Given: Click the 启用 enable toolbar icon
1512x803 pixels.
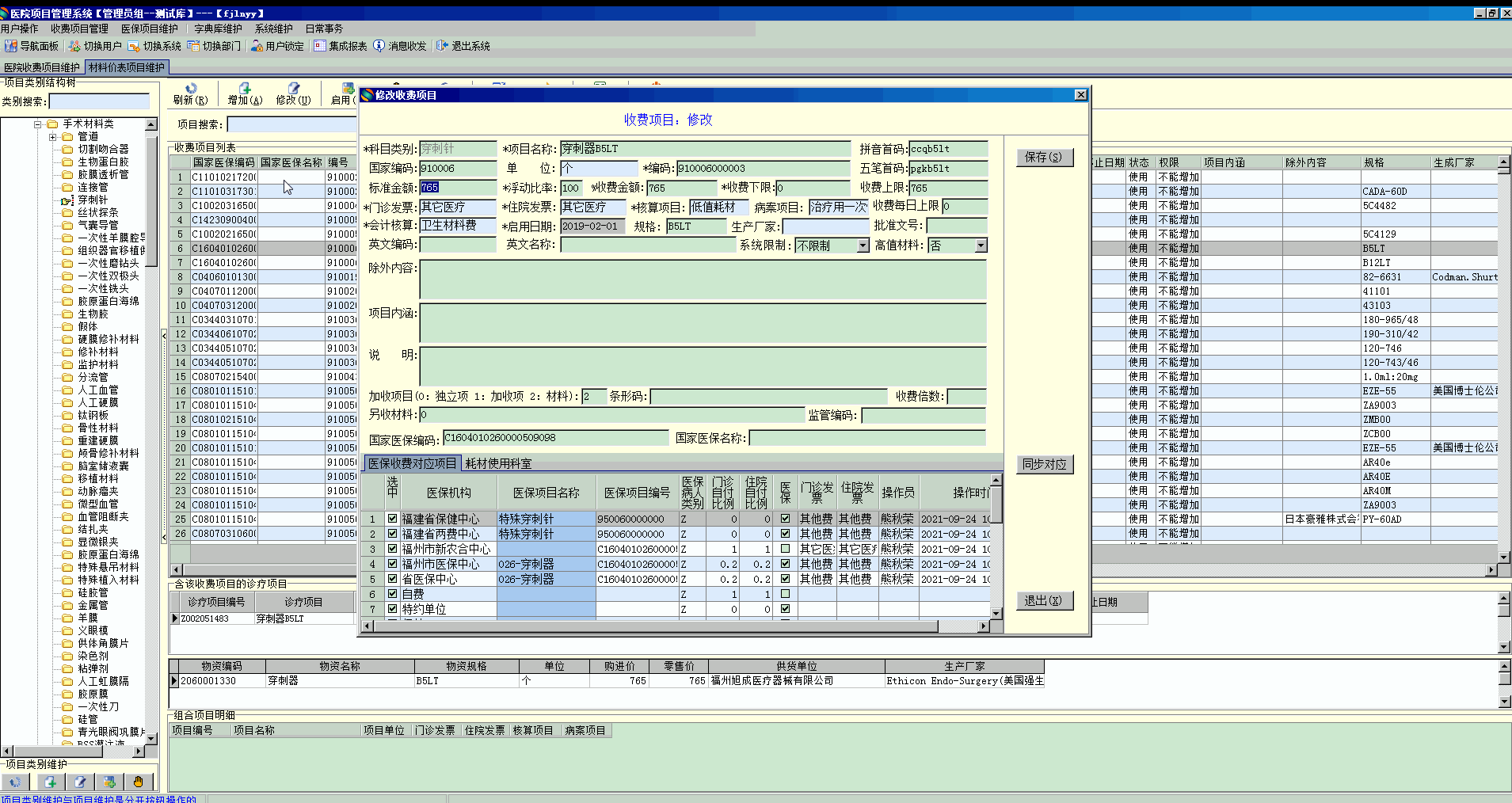Looking at the screenshot, I should pos(348,88).
